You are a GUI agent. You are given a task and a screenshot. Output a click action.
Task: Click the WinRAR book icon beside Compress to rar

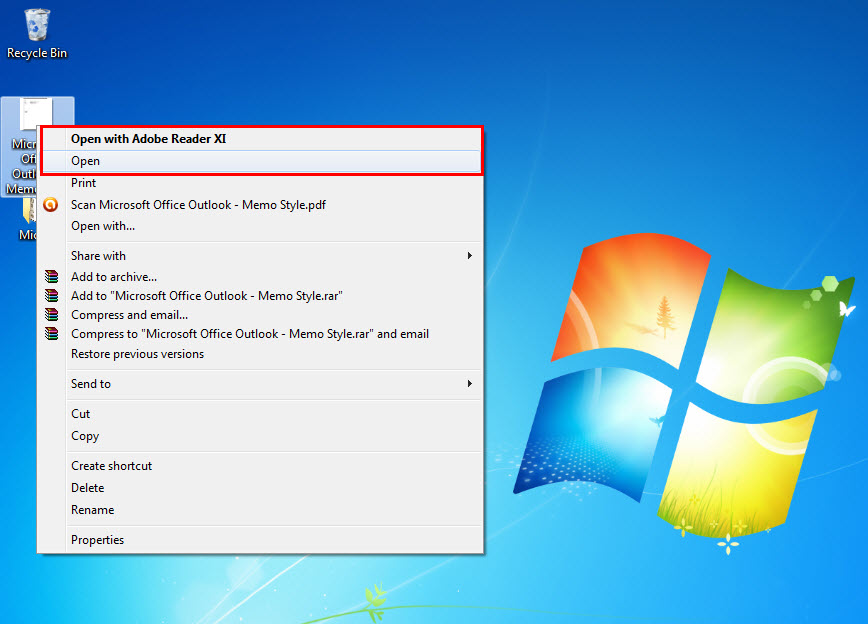tap(51, 333)
